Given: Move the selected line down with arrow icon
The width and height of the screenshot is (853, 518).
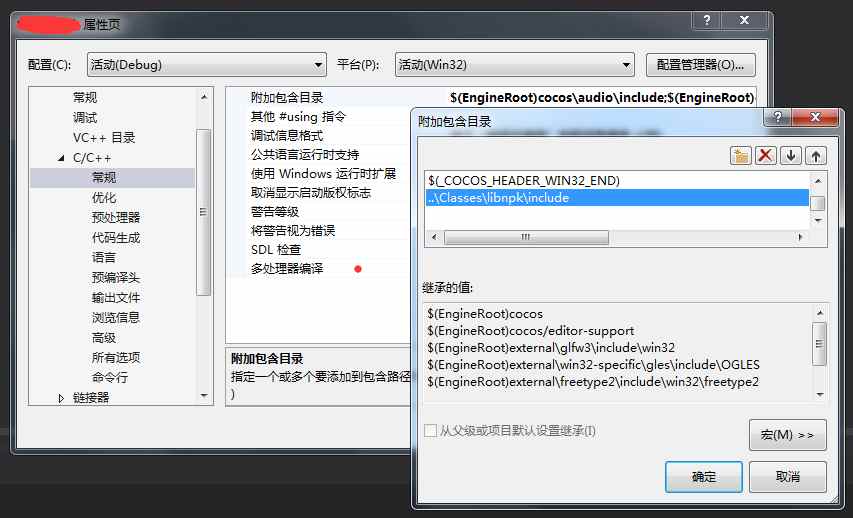Looking at the screenshot, I should (x=790, y=156).
